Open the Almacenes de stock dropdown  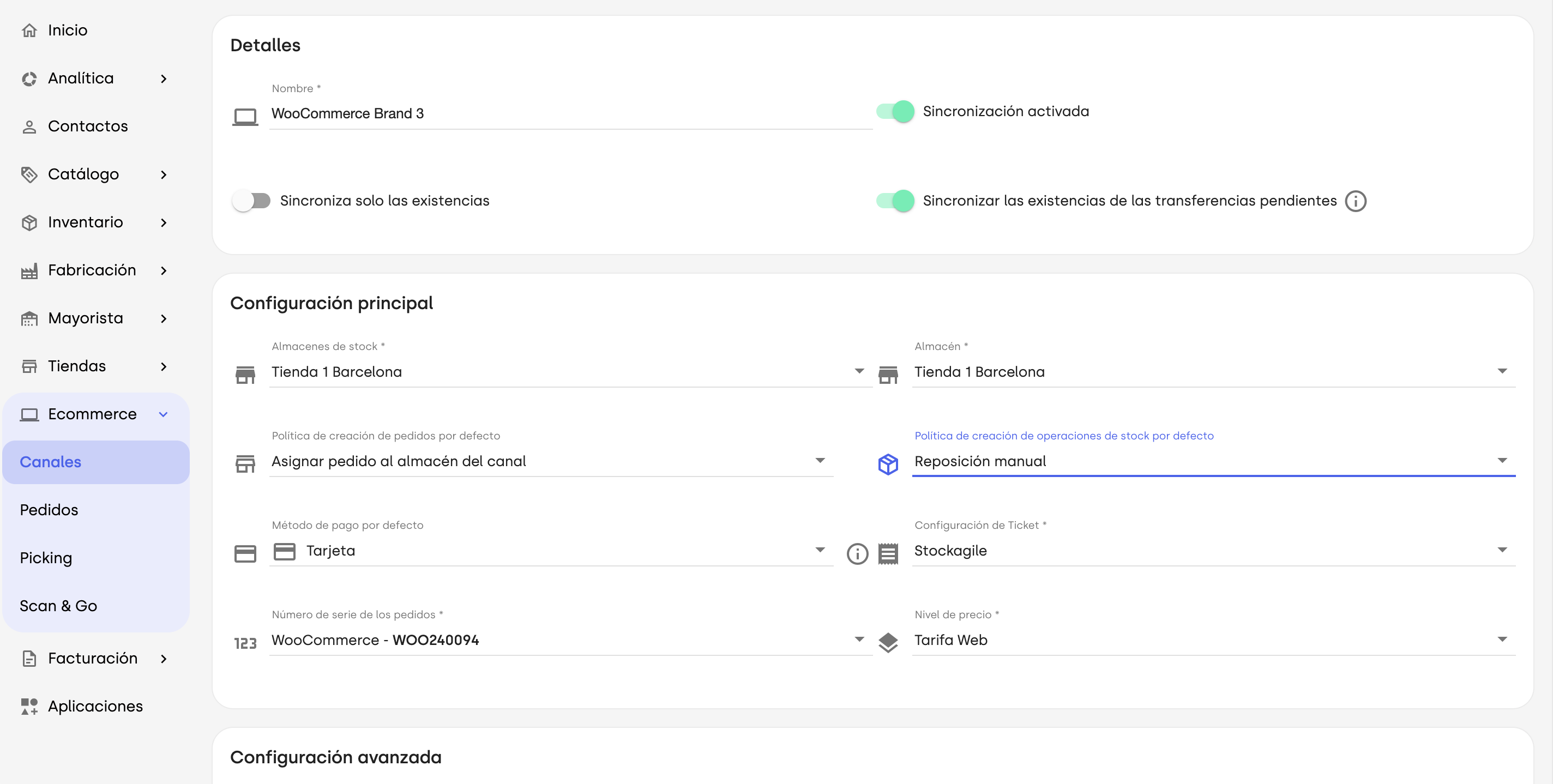point(570,372)
